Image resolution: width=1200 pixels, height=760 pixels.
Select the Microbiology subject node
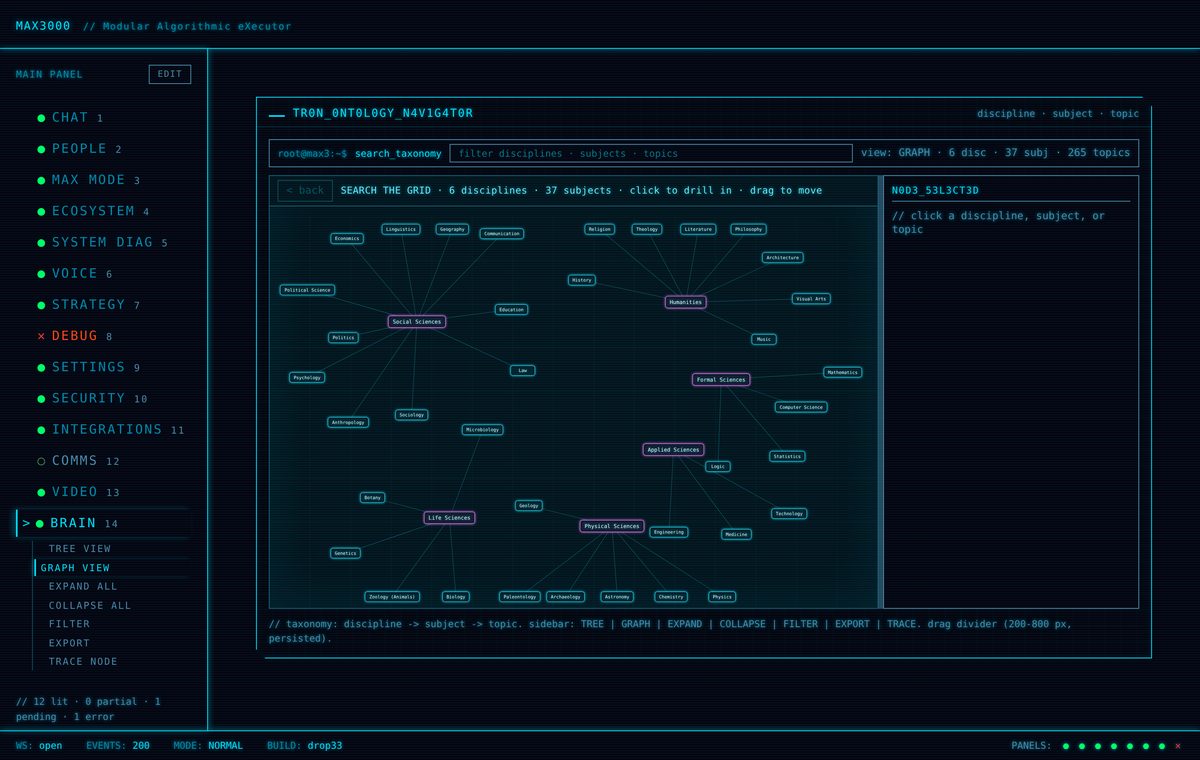pyautogui.click(x=482, y=430)
